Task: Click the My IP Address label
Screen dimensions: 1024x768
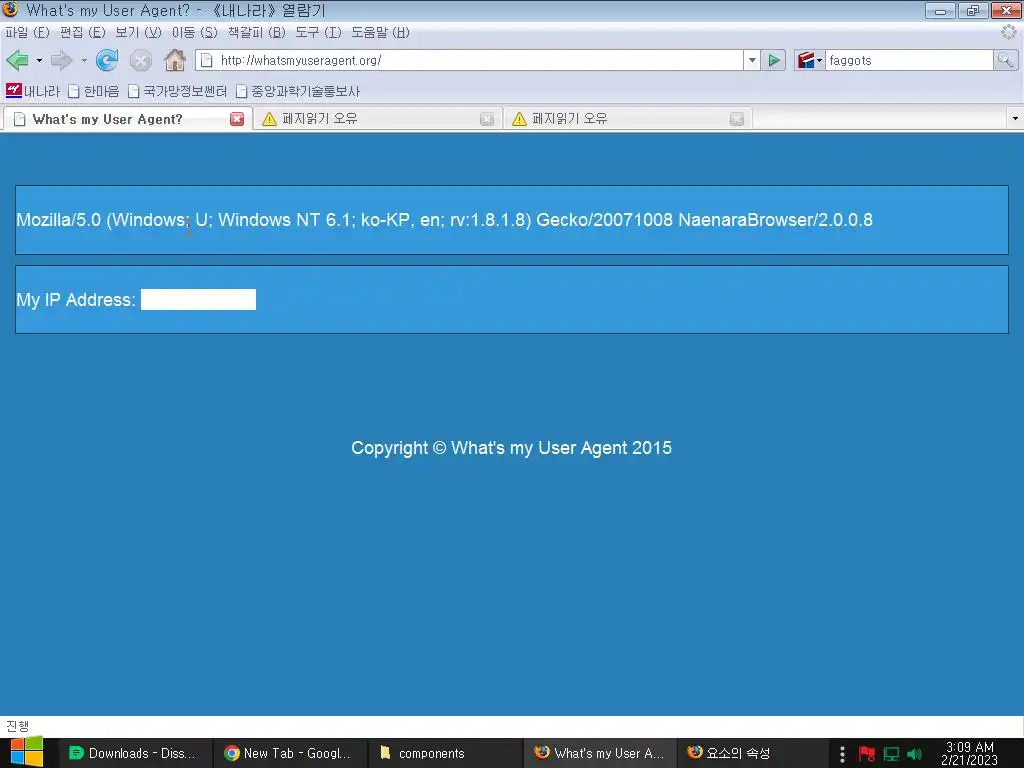Action: 76,300
